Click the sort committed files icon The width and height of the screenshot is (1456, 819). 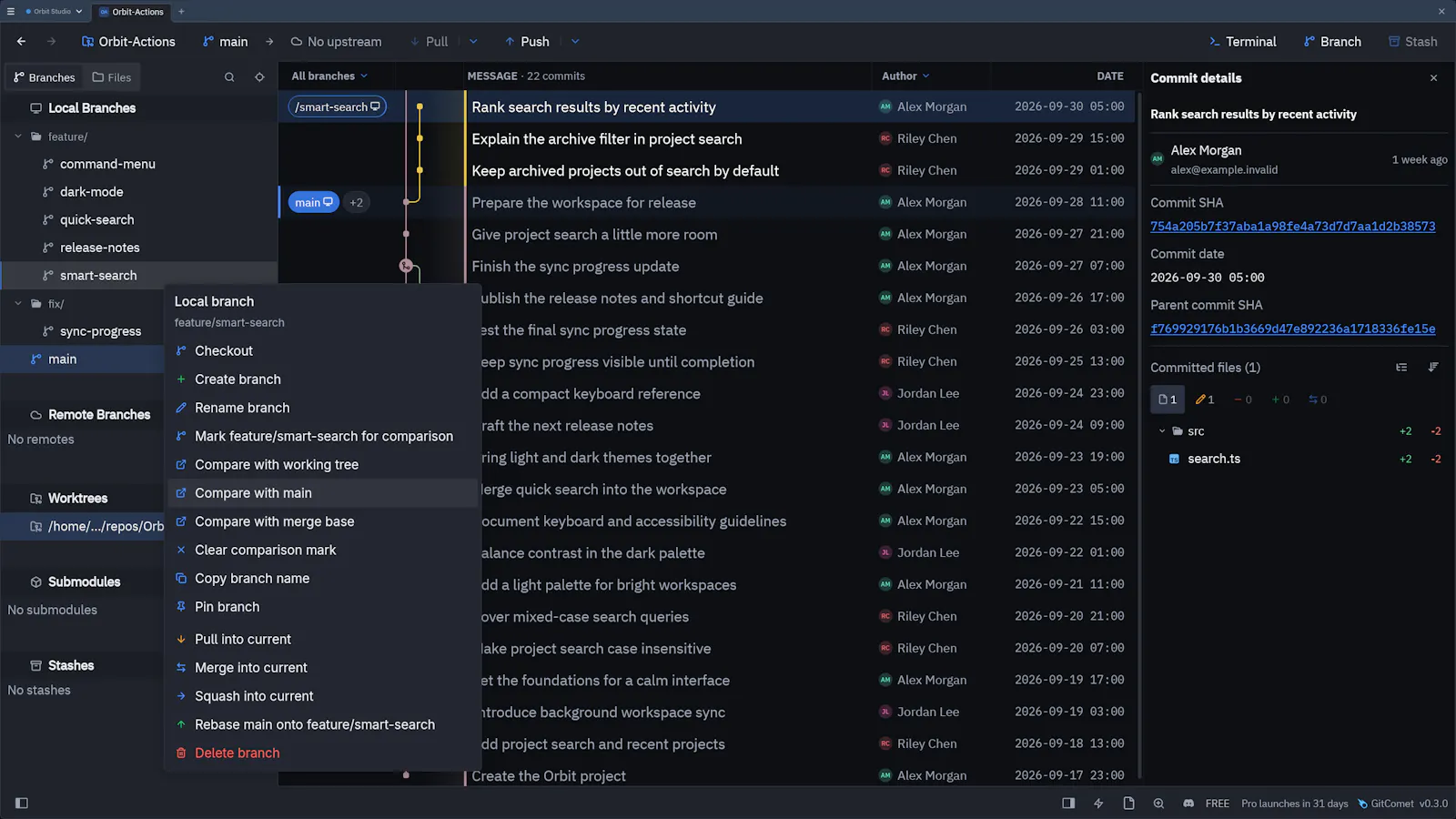pos(1433,368)
